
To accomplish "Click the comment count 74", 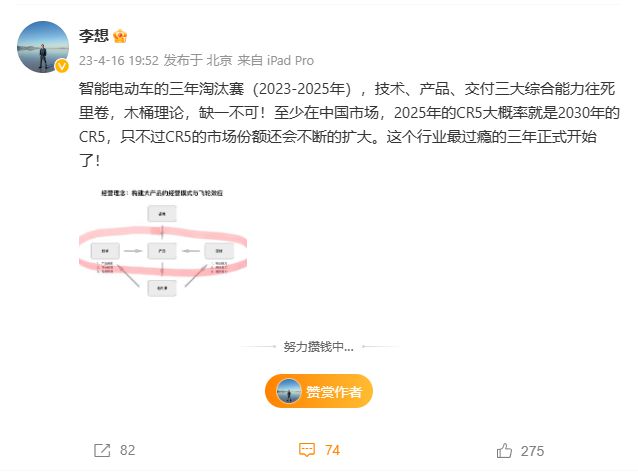I will (332, 450).
